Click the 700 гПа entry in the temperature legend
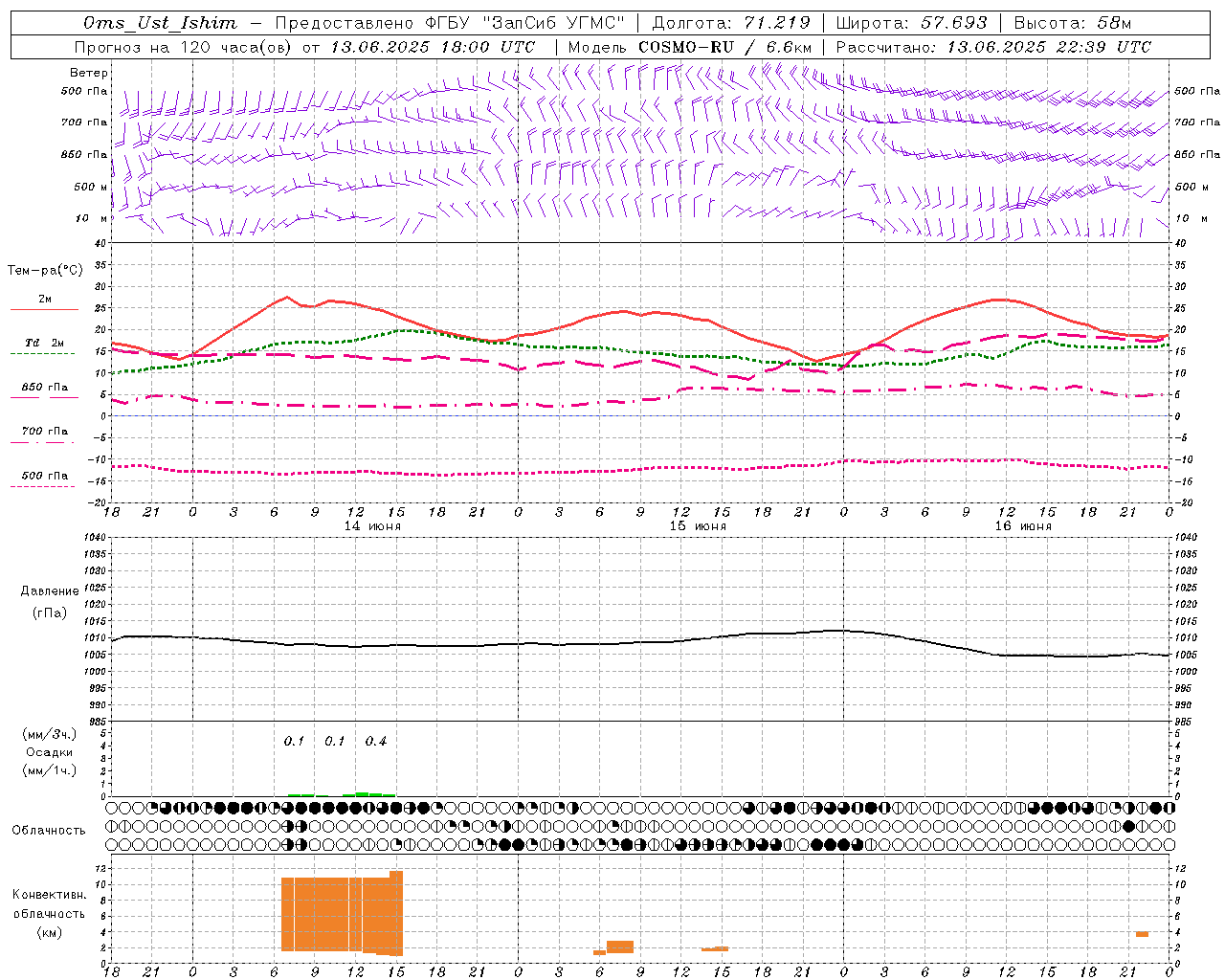The width and height of the screenshot is (1225, 980). (45, 431)
